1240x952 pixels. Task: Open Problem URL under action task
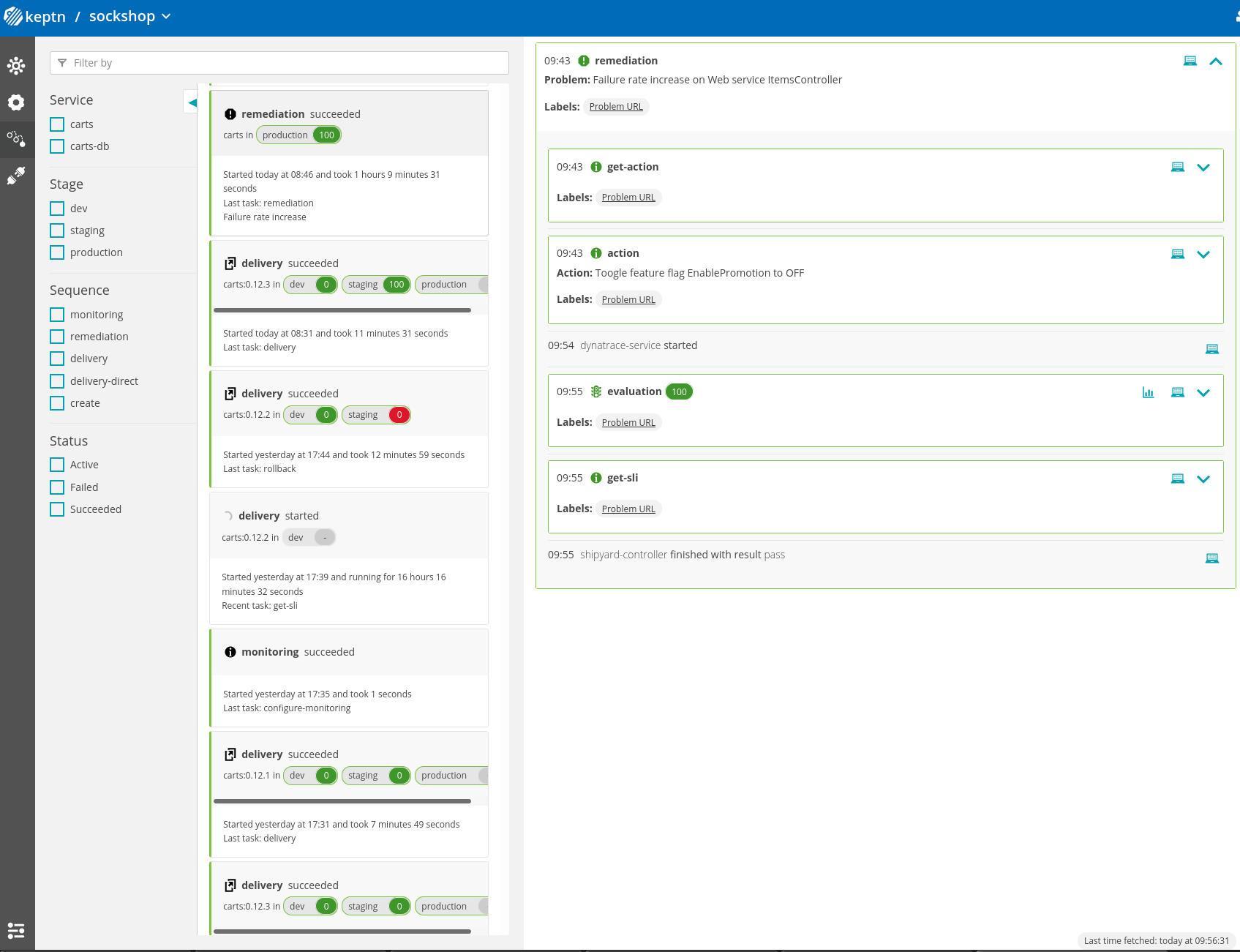click(628, 300)
